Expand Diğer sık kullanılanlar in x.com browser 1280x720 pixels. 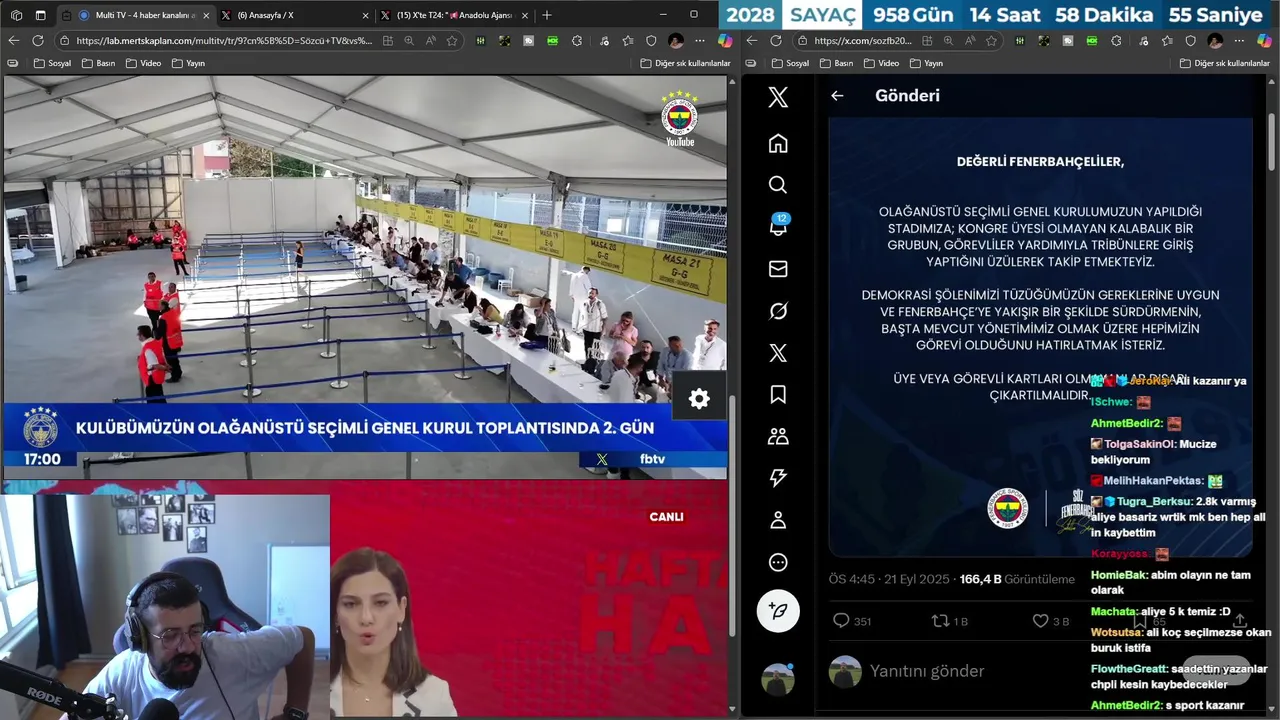1224,63
